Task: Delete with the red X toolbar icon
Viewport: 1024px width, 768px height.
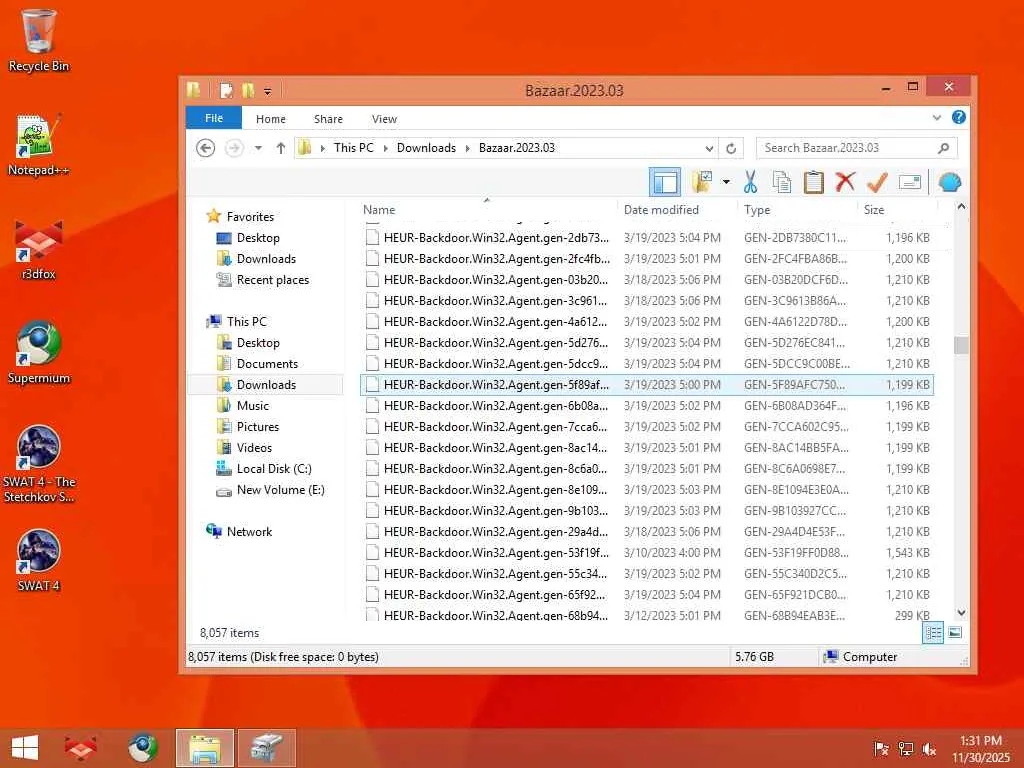Action: tap(845, 182)
